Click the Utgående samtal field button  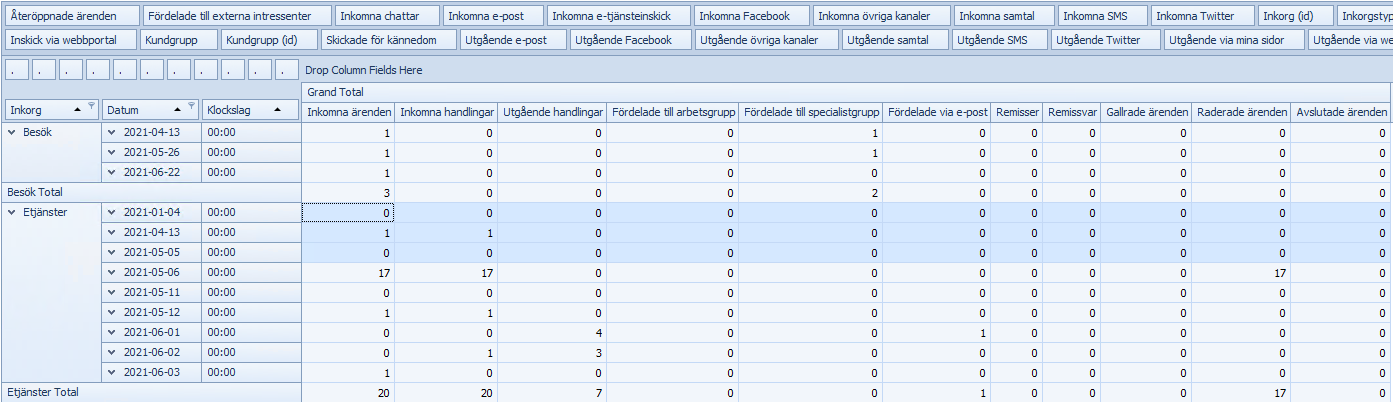pos(893,40)
